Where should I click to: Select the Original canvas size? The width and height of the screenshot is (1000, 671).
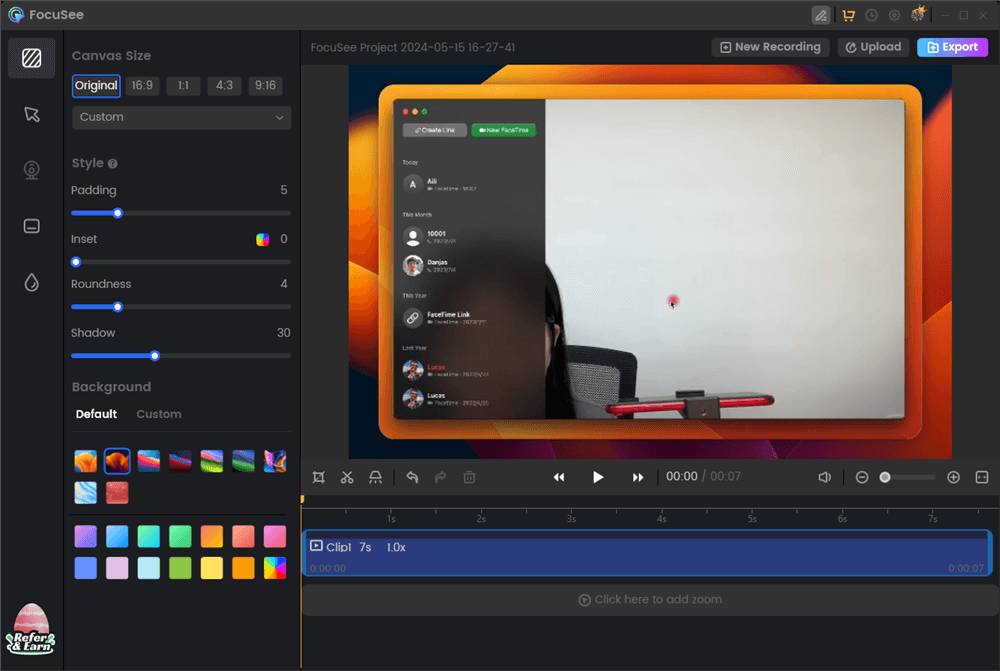pos(96,85)
